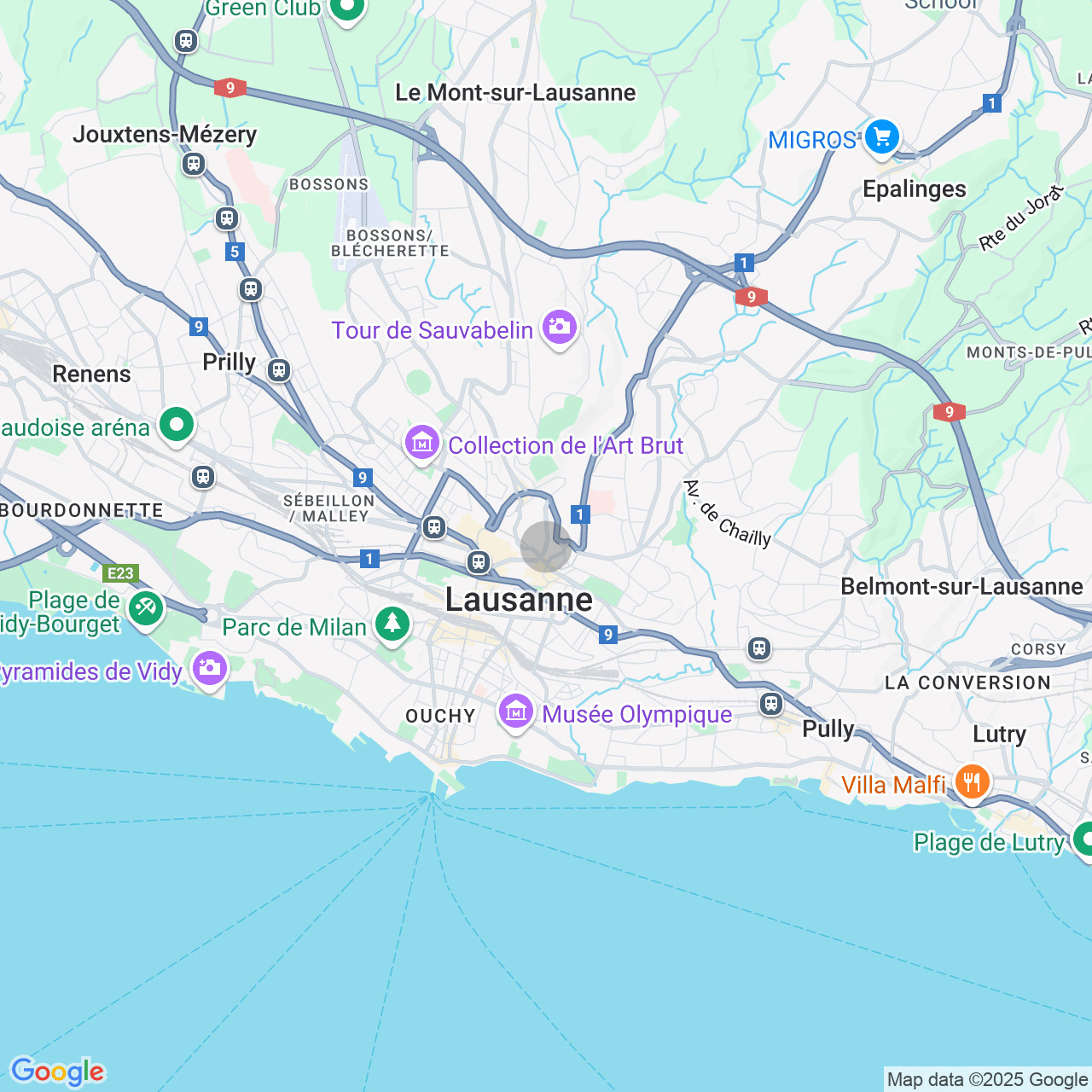Image resolution: width=1092 pixels, height=1092 pixels.
Task: Click the Pyramides de Vidy attraction icon
Action: tap(209, 669)
